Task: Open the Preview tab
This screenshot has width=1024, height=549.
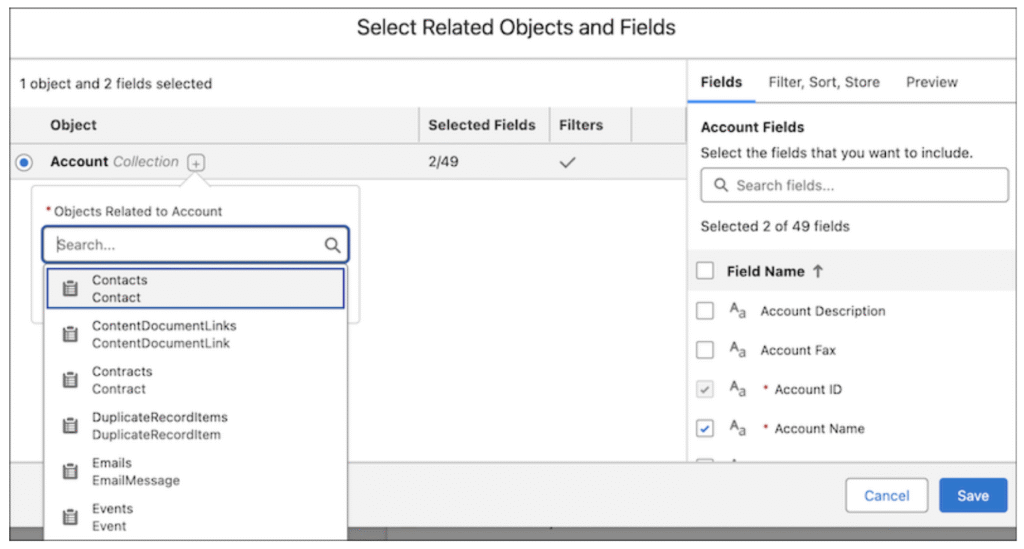Action: [x=931, y=82]
